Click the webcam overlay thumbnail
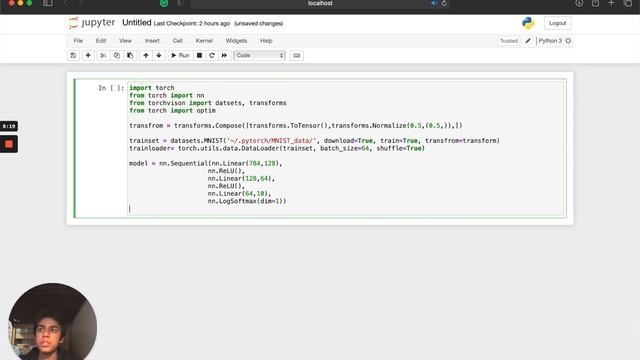The width and height of the screenshot is (640, 360). [x=52, y=322]
